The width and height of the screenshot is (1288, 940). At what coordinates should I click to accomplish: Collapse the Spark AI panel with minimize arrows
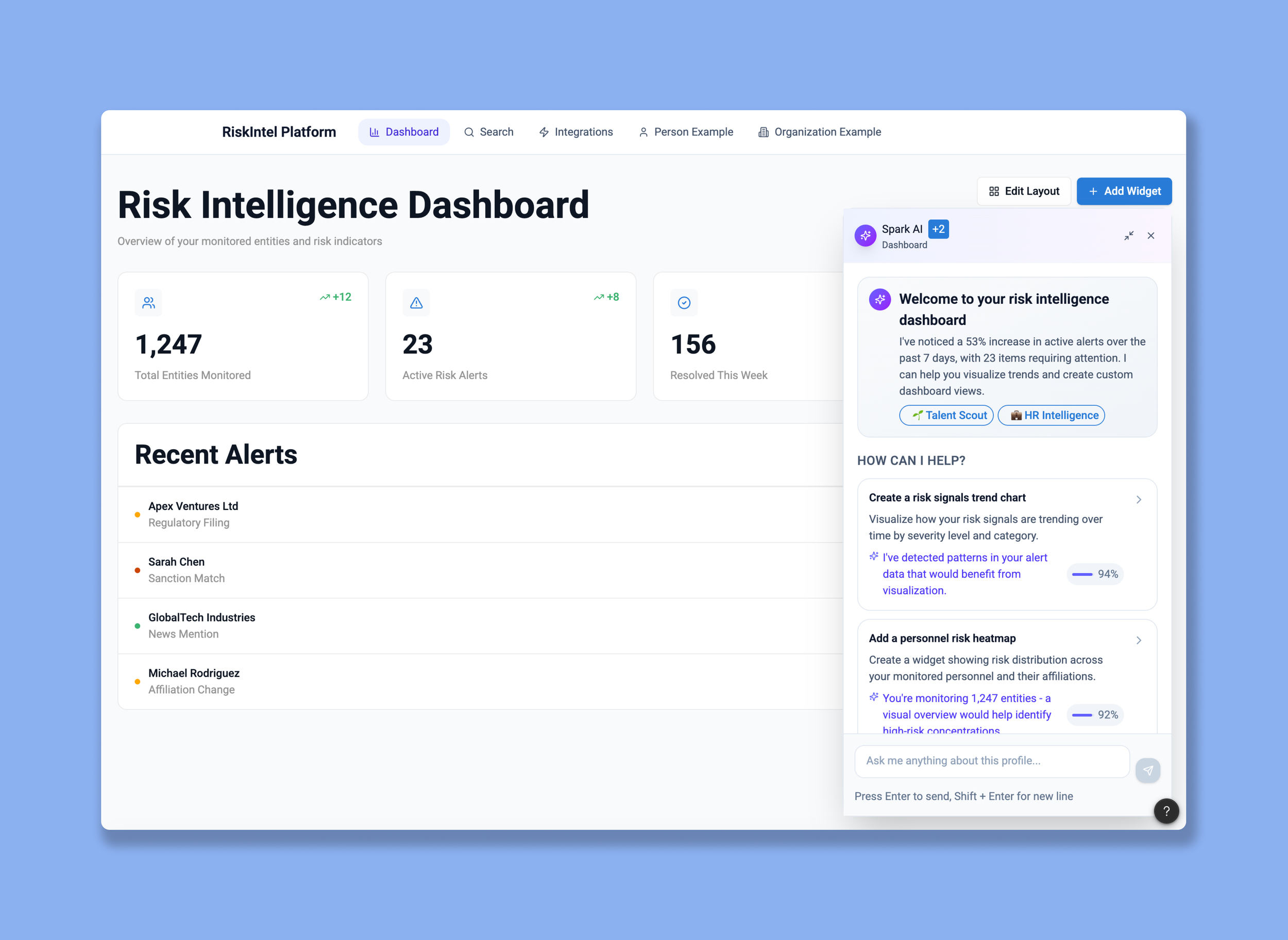click(1129, 235)
